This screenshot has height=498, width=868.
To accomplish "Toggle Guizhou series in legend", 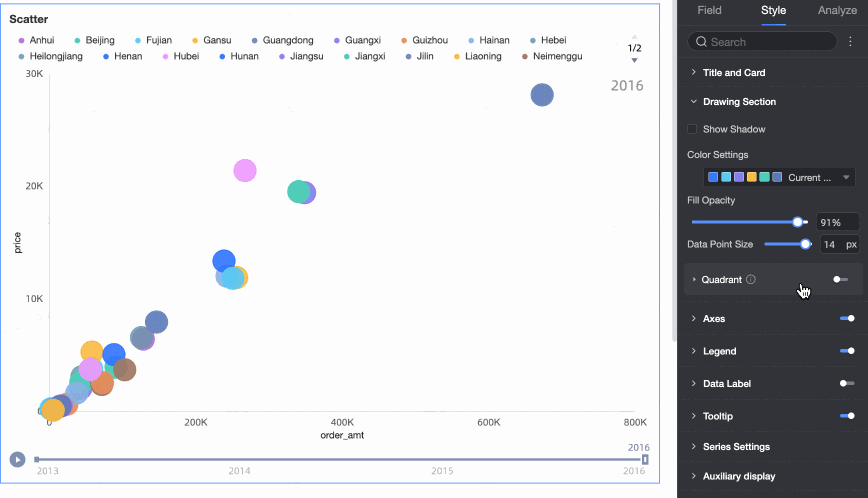I will (425, 40).
